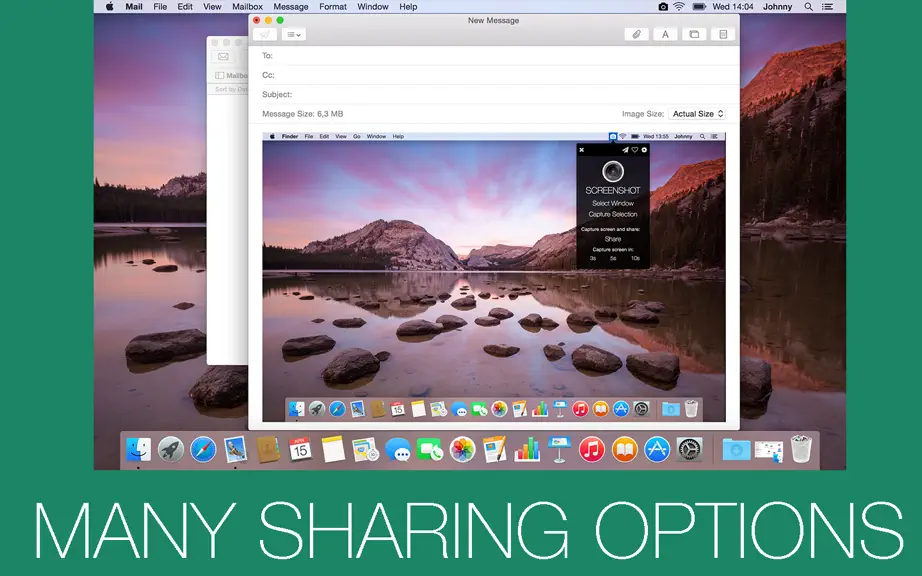Open the photo browser toolbar icon
The height and width of the screenshot is (576, 922).
694,35
